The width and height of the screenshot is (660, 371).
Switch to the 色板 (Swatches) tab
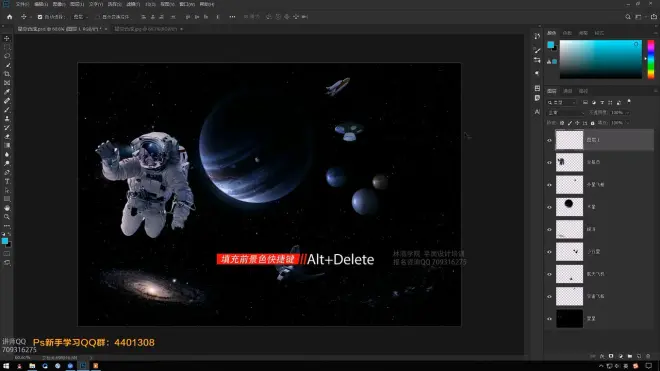[567, 33]
